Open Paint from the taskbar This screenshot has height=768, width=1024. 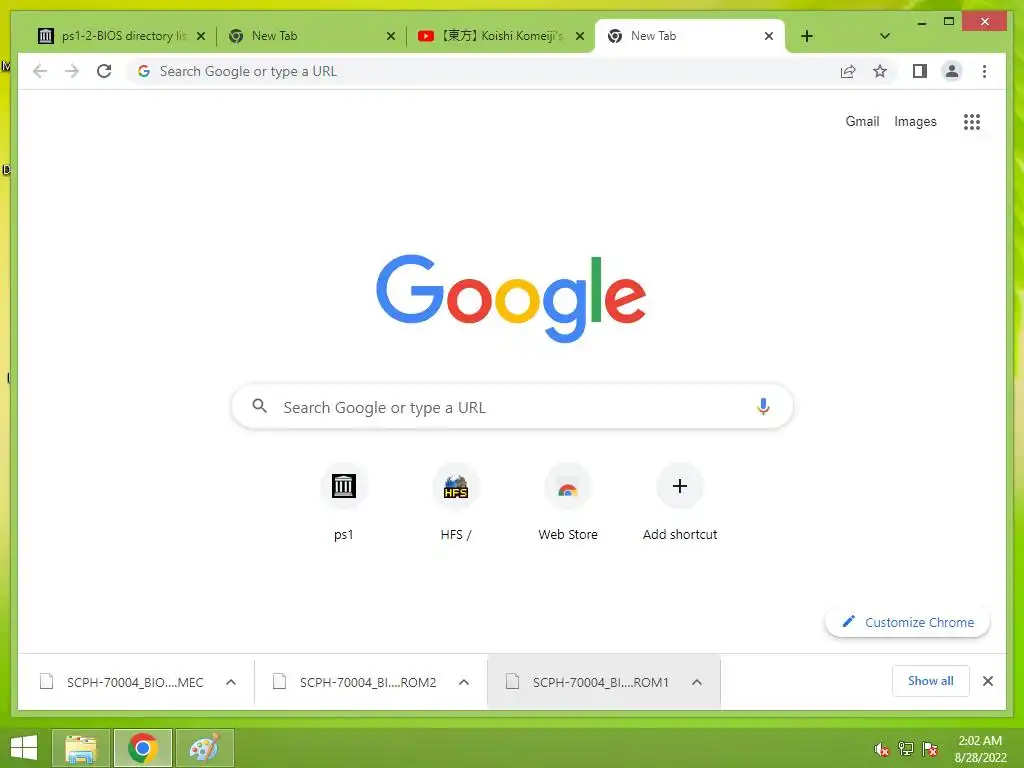tap(204, 748)
